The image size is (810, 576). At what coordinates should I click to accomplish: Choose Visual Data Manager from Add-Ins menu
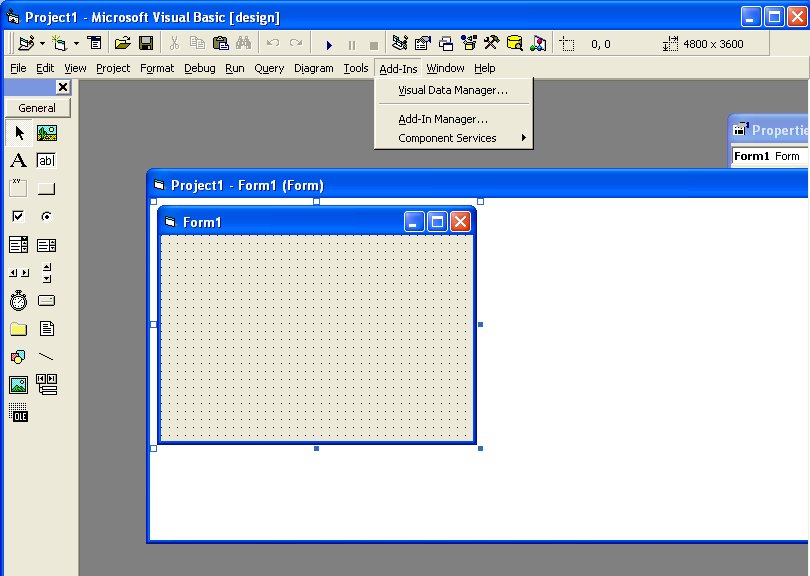453,90
